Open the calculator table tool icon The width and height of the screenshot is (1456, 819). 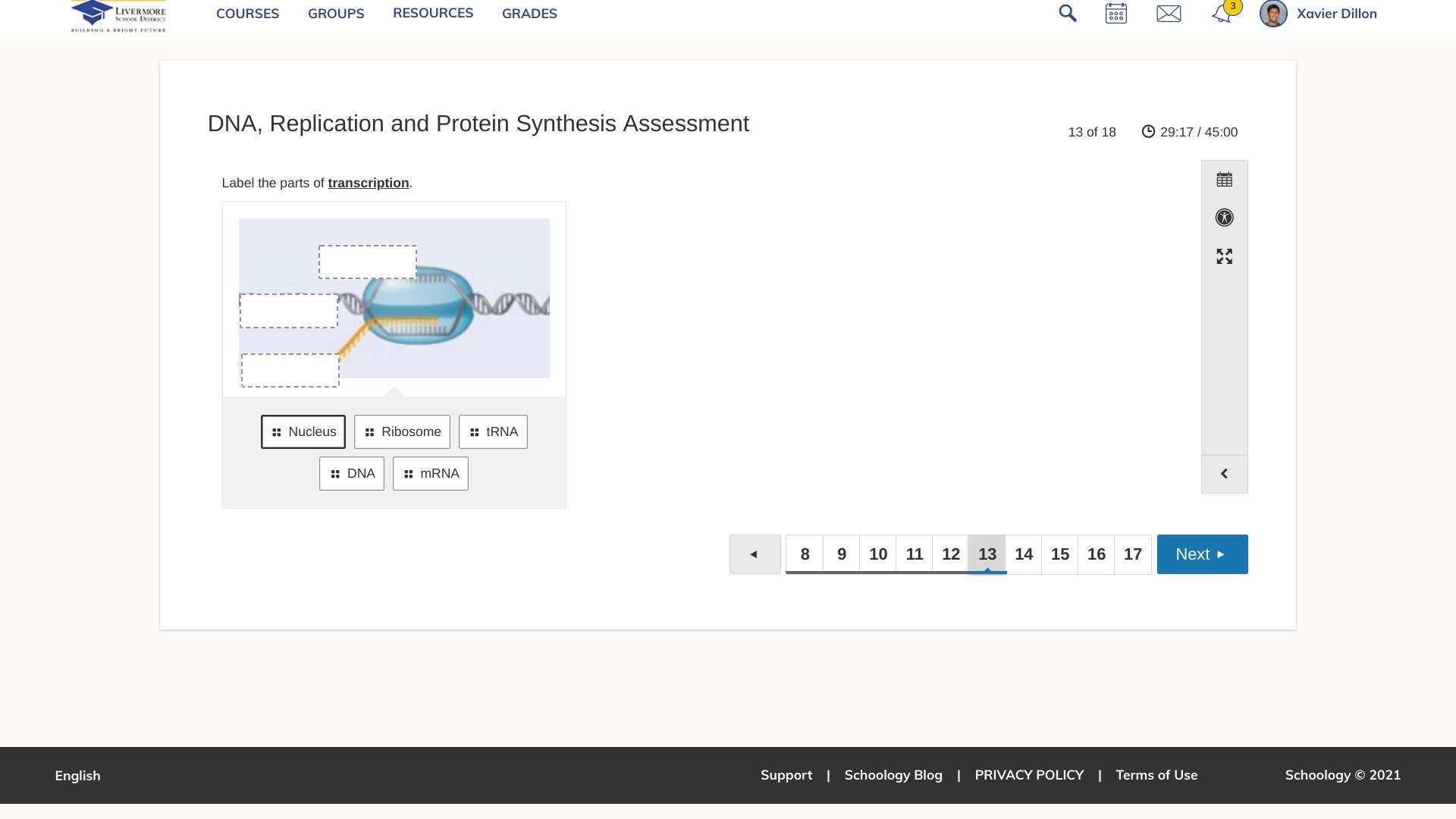(1224, 180)
